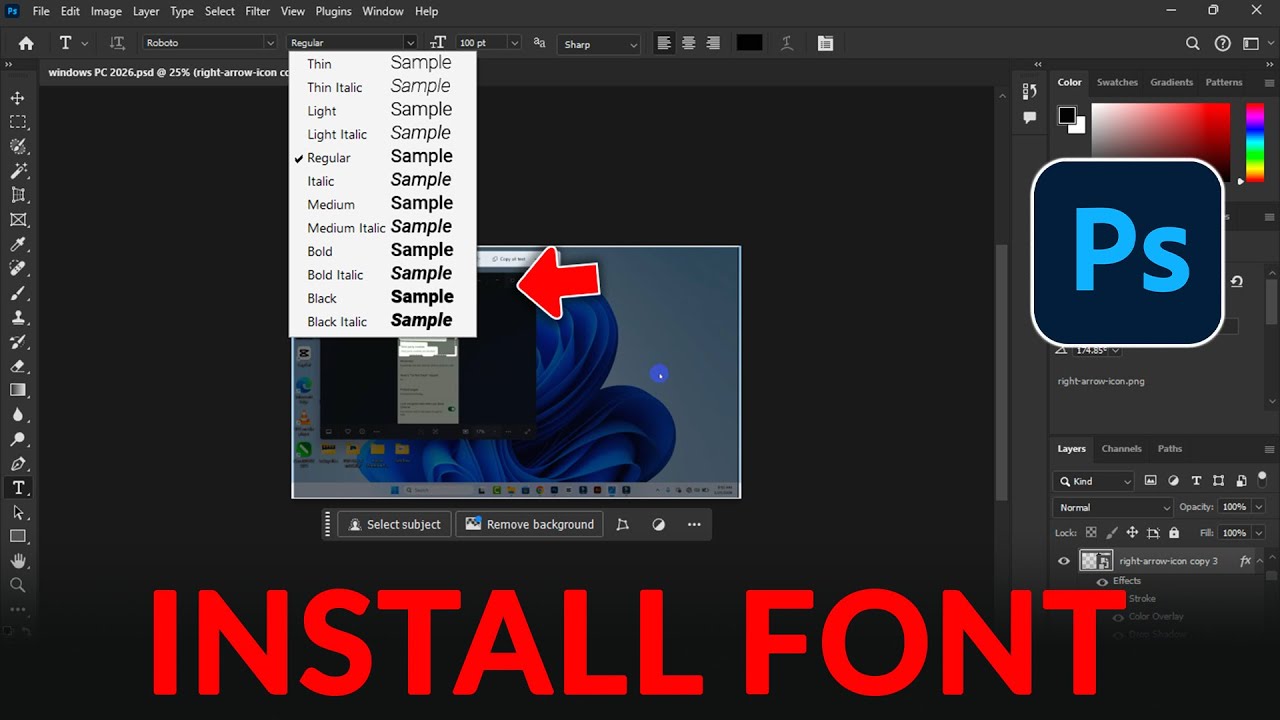Select the Path Selection tool
This screenshot has width=1280, height=720.
tap(18, 512)
